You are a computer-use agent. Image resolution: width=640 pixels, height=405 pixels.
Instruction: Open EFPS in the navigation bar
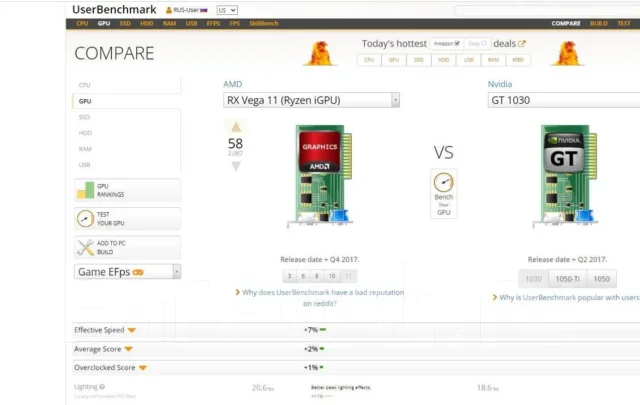[x=213, y=24]
